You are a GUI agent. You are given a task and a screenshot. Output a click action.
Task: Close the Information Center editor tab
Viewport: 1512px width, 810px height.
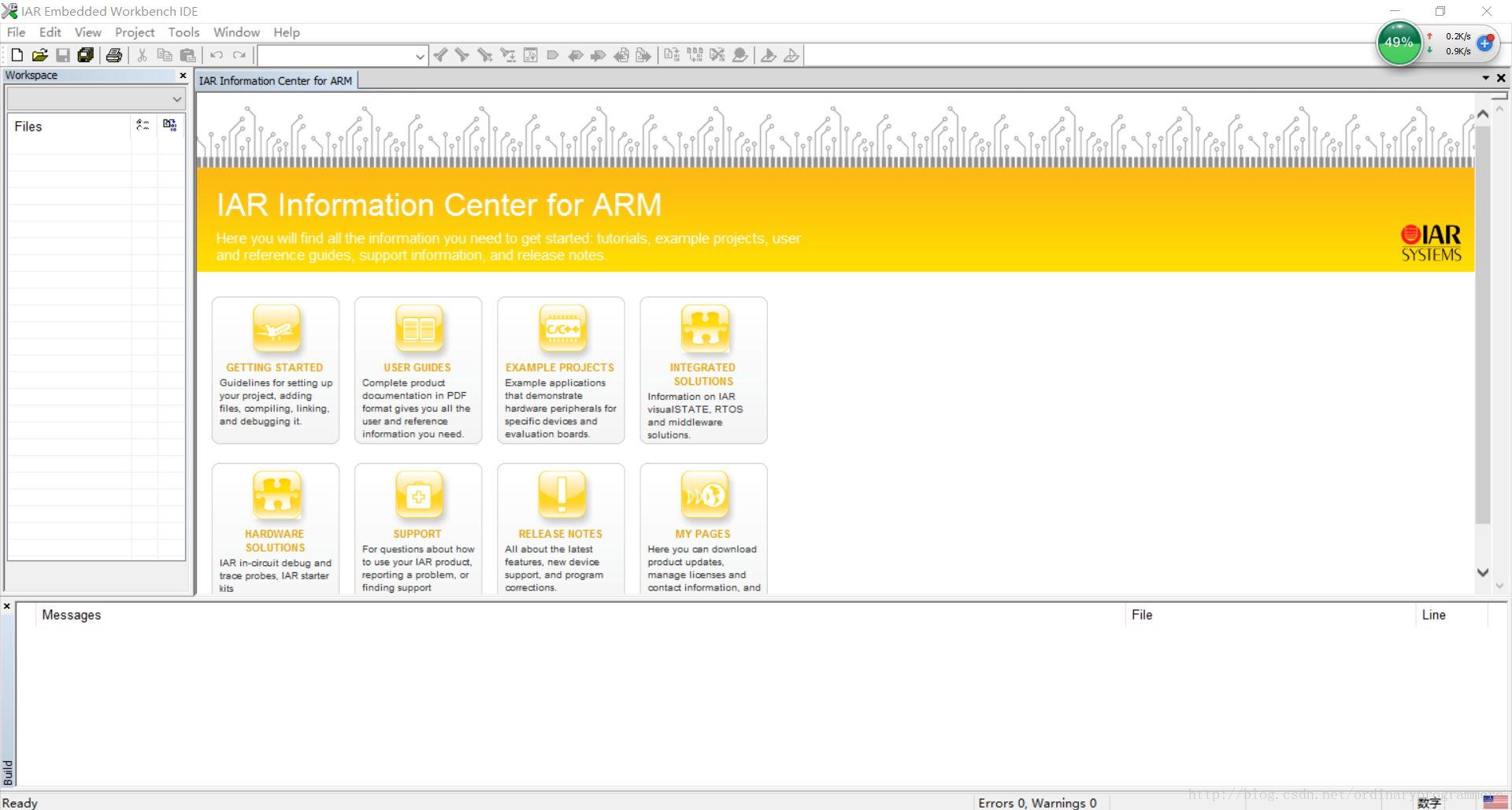1501,78
